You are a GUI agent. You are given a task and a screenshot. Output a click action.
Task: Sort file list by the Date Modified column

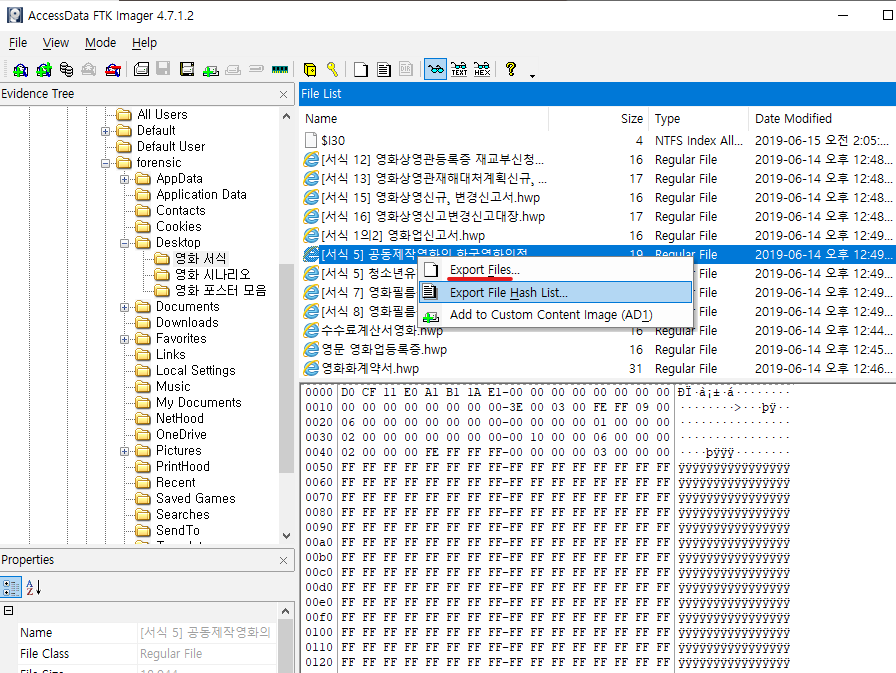[x=822, y=119]
